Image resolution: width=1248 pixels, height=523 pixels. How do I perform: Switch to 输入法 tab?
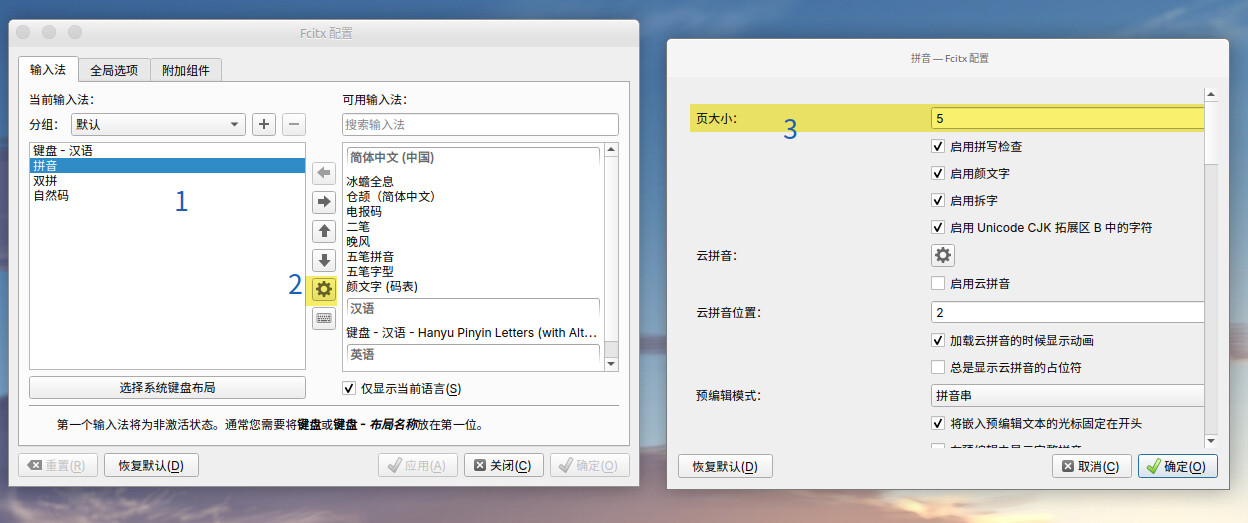tap(50, 70)
